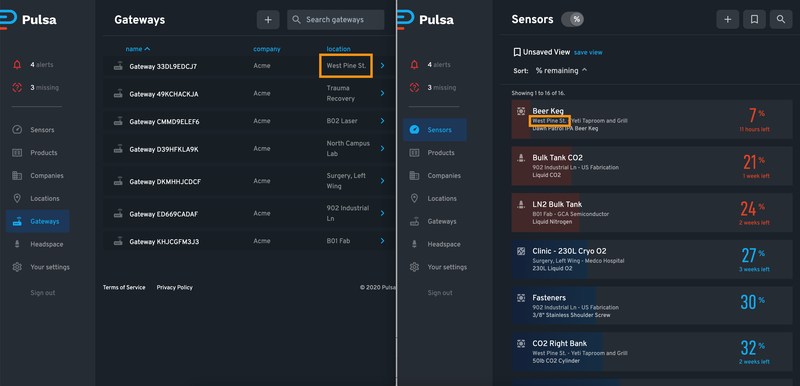Click the Clinic 230L Cryo O2 icon
This screenshot has width=800, height=386.
coord(521,251)
